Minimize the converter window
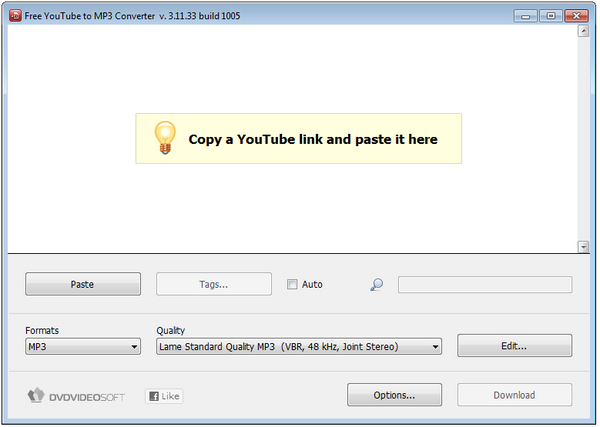600x427 pixels. [525, 16]
